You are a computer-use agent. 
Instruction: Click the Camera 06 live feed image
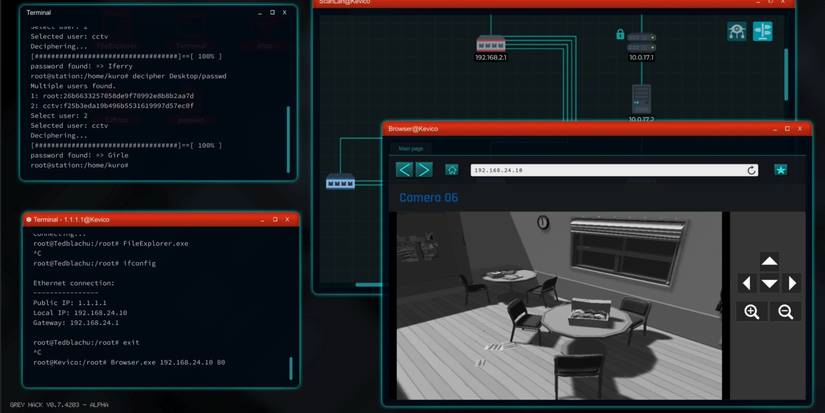559,306
